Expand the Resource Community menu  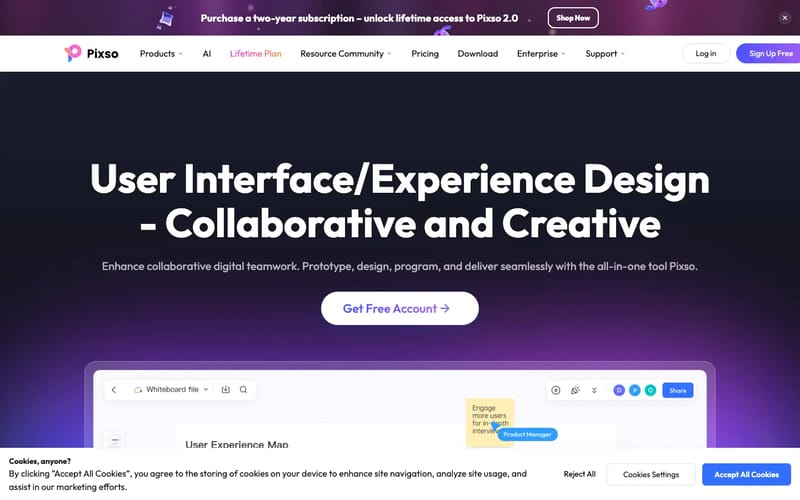(x=346, y=54)
